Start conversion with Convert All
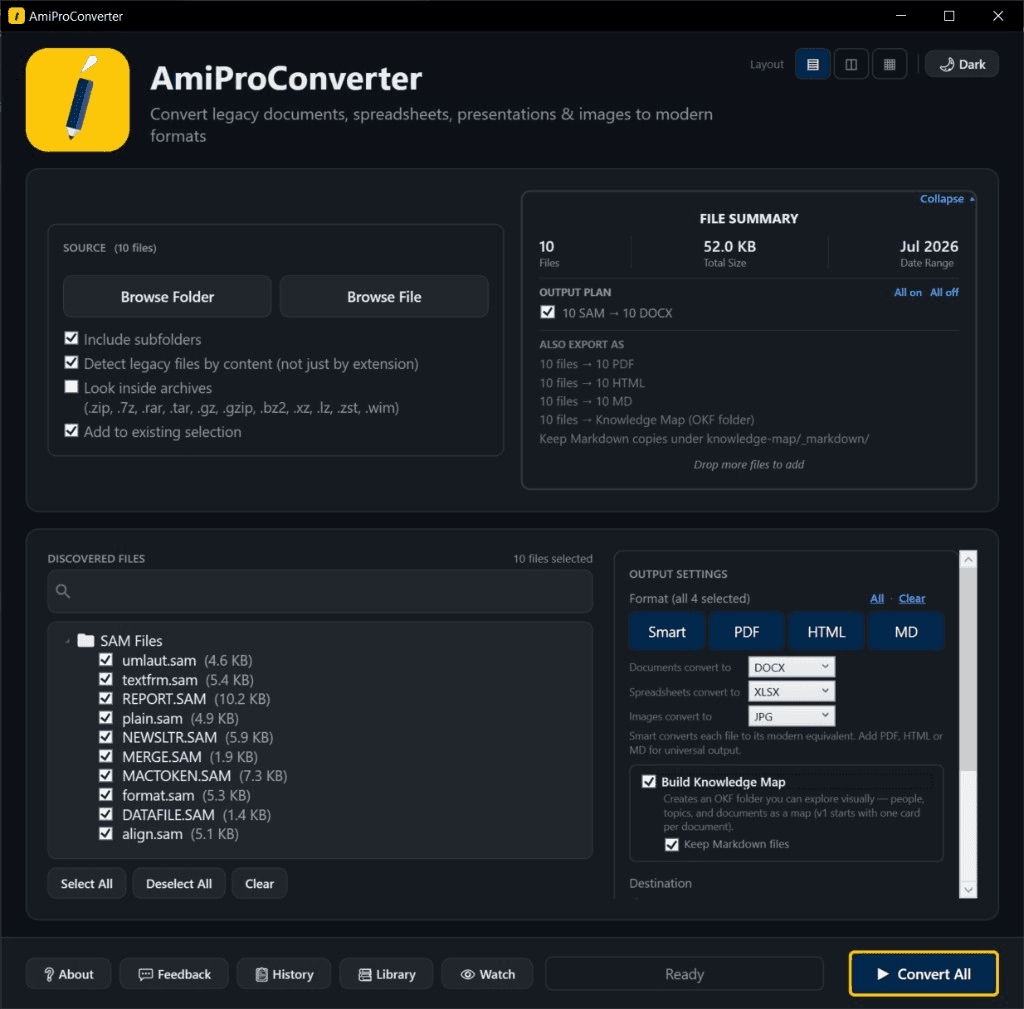The image size is (1024, 1009). [x=923, y=974]
